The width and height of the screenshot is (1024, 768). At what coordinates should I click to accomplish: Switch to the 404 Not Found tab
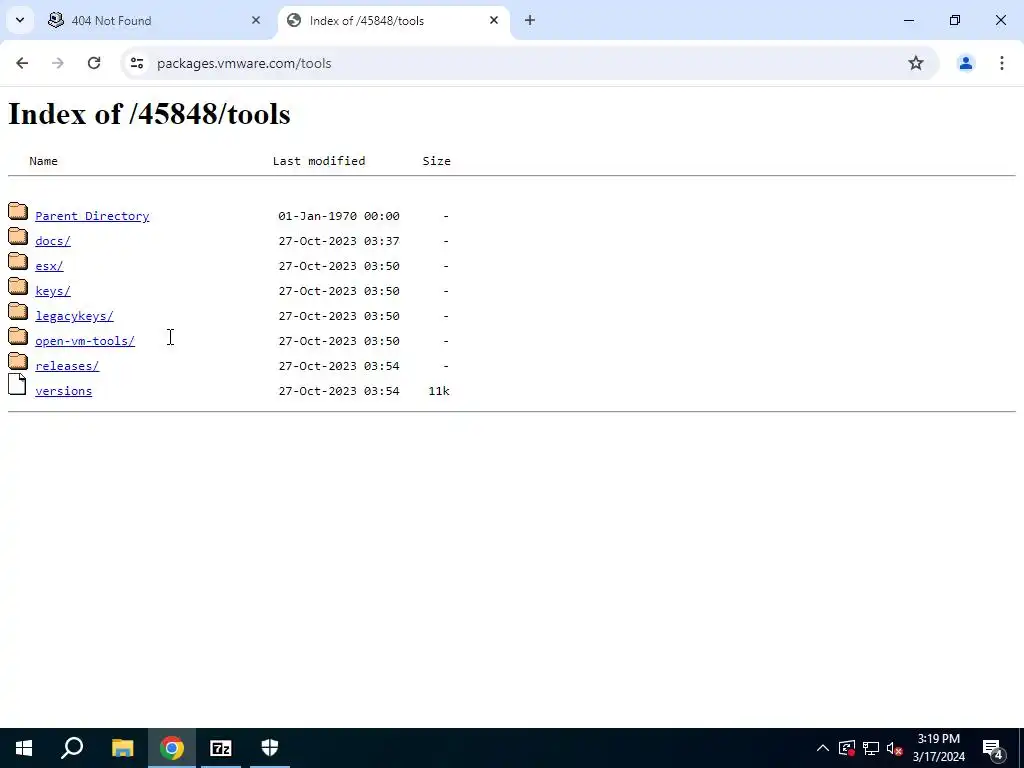coord(156,20)
